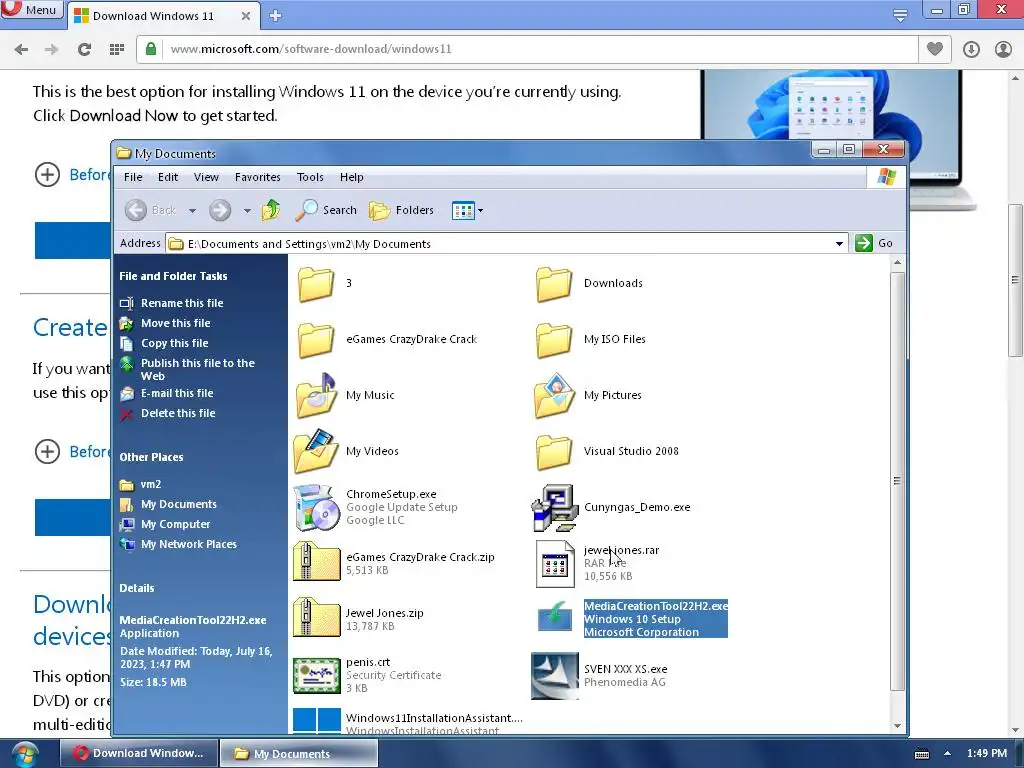Add page to bookmarks heart icon
This screenshot has width=1024, height=768.
pos(935,49)
